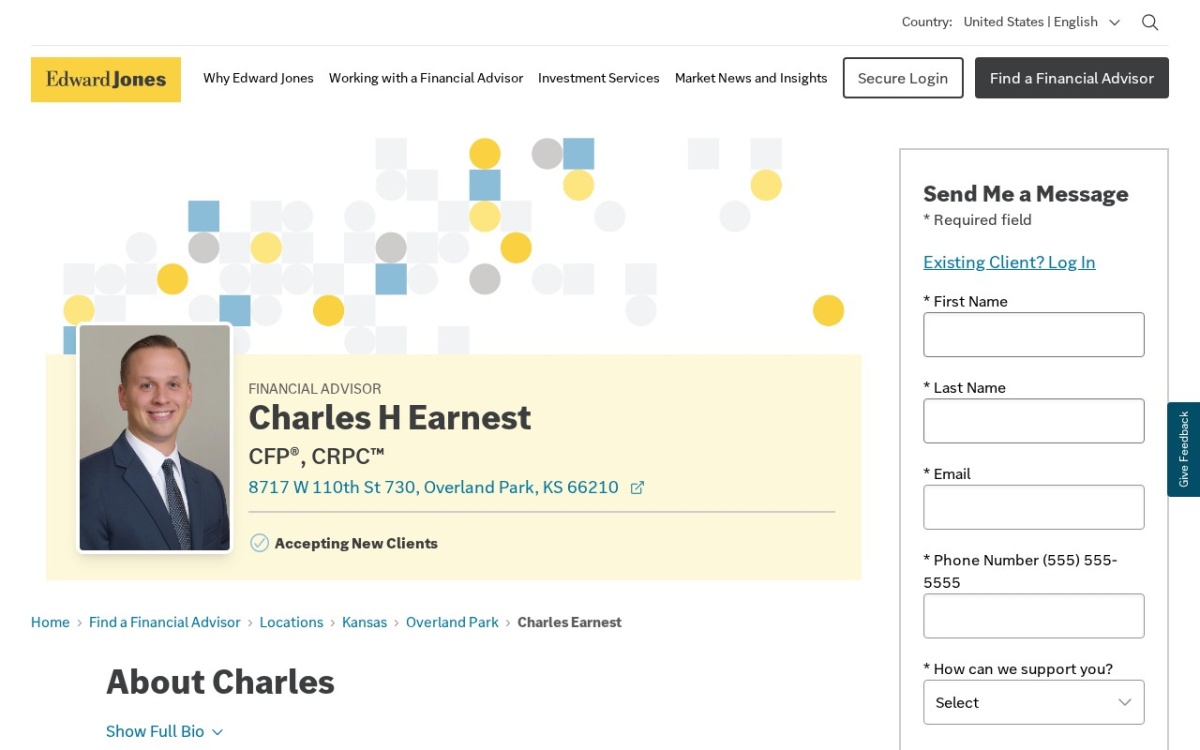This screenshot has width=1200, height=750.
Task: Open Market News and Insights menu
Action: [751, 78]
